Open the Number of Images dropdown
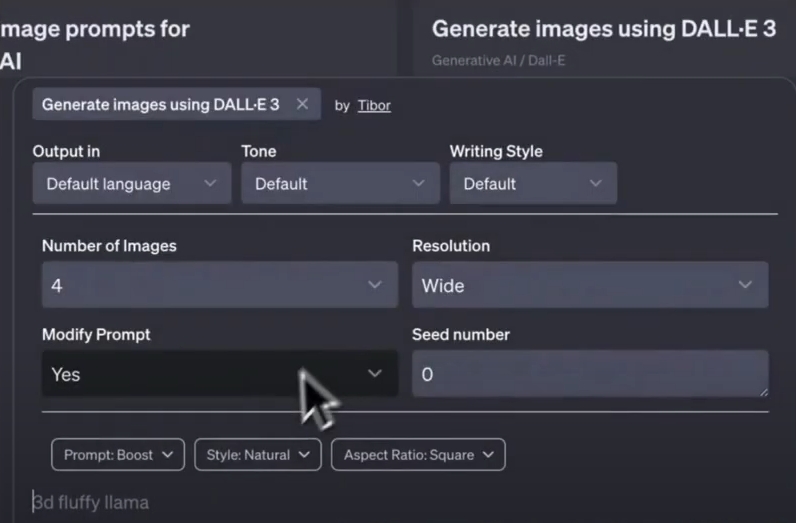This screenshot has height=523, width=796. [220, 285]
